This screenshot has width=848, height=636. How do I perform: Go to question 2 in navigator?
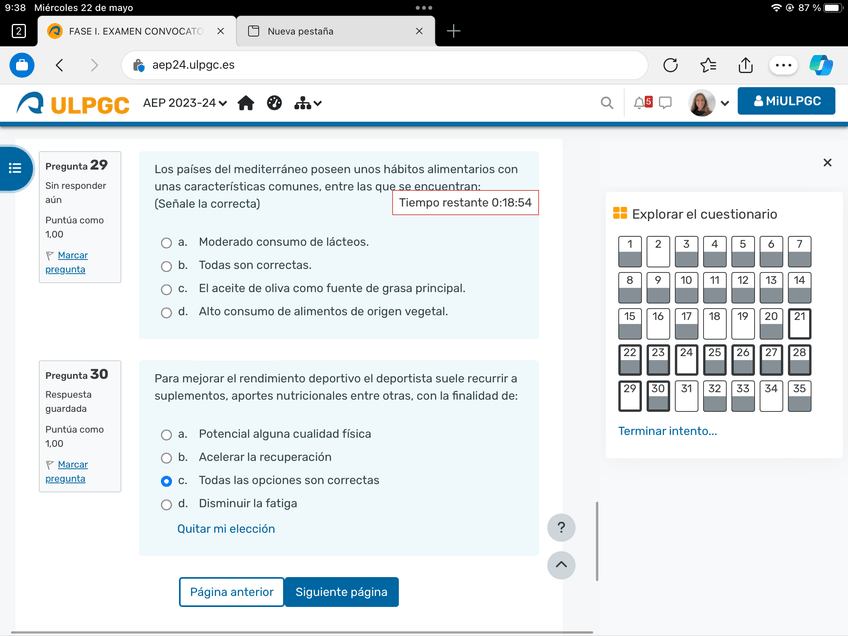(658, 251)
